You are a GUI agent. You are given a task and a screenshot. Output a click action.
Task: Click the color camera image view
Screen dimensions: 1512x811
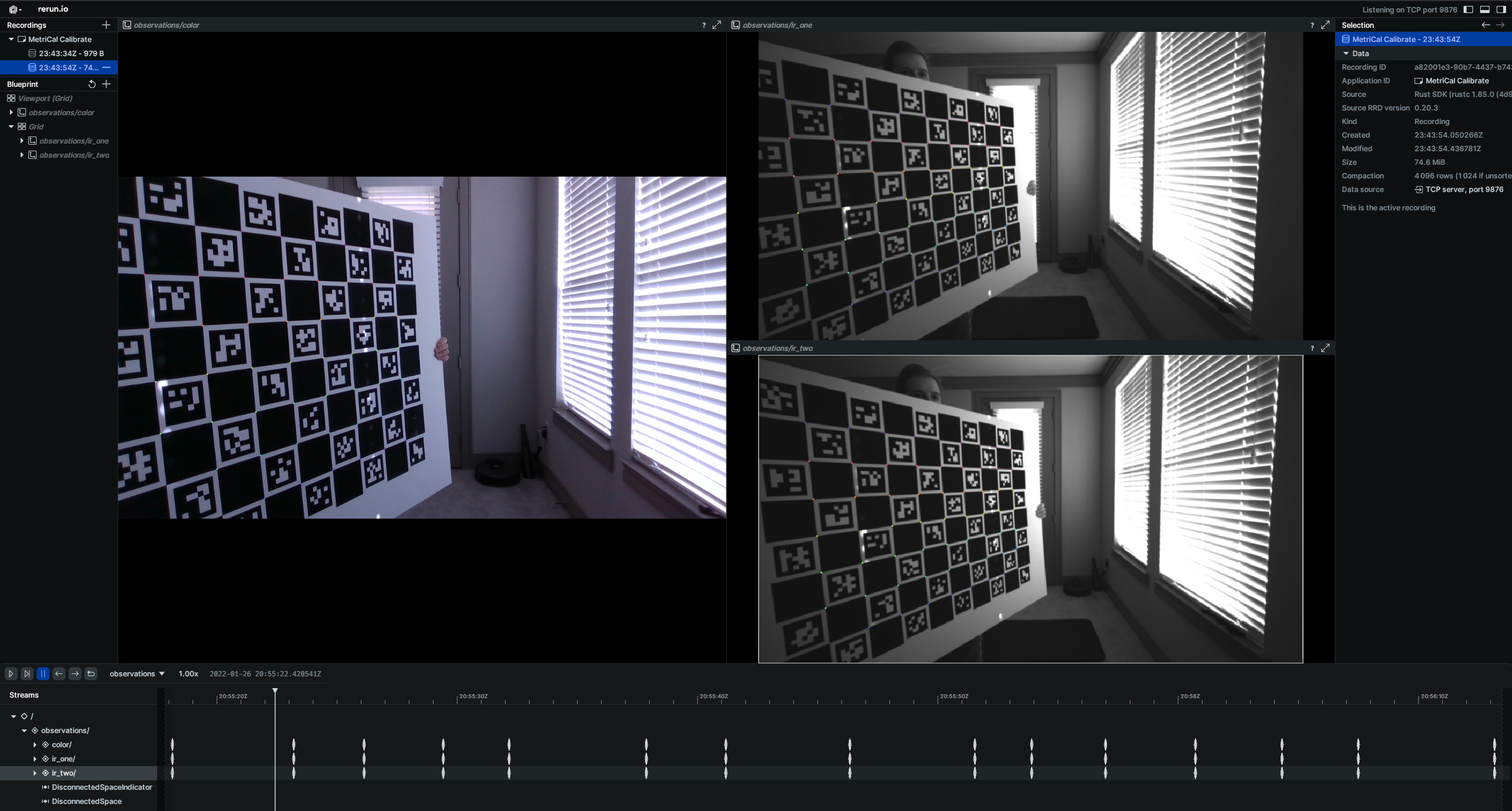click(422, 347)
